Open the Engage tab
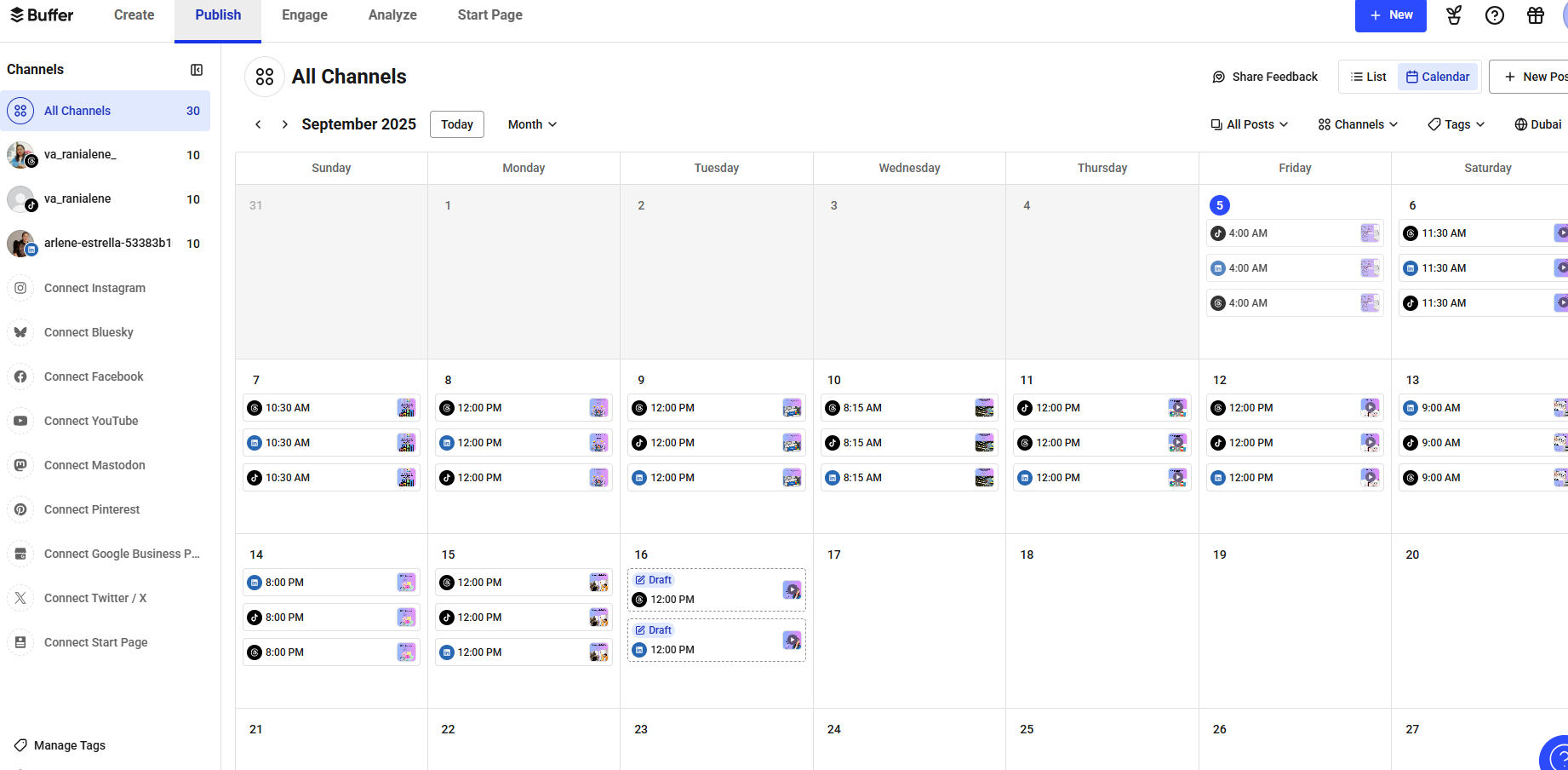The width and height of the screenshot is (1568, 770). pyautogui.click(x=305, y=15)
